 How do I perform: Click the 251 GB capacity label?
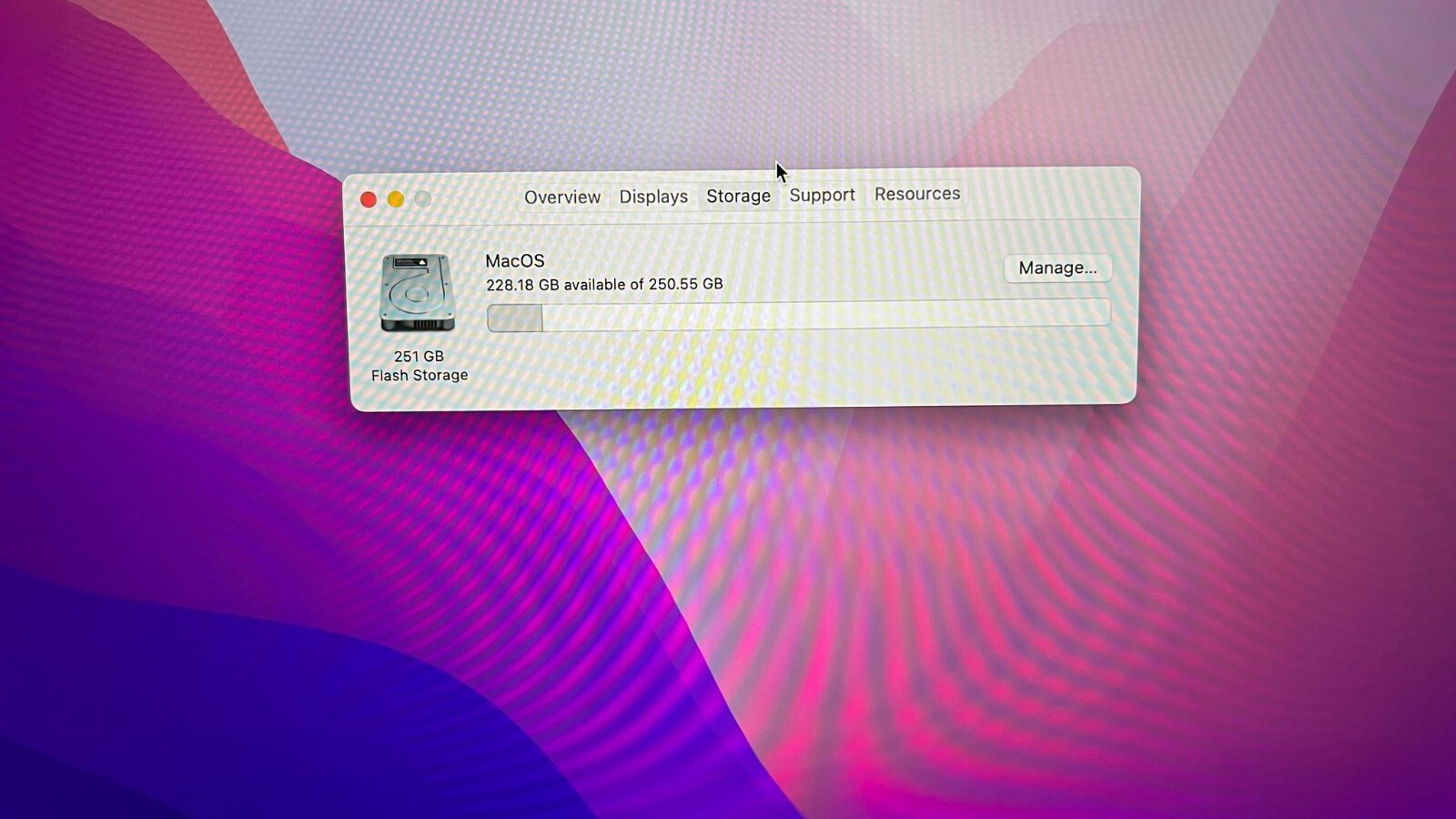419,356
